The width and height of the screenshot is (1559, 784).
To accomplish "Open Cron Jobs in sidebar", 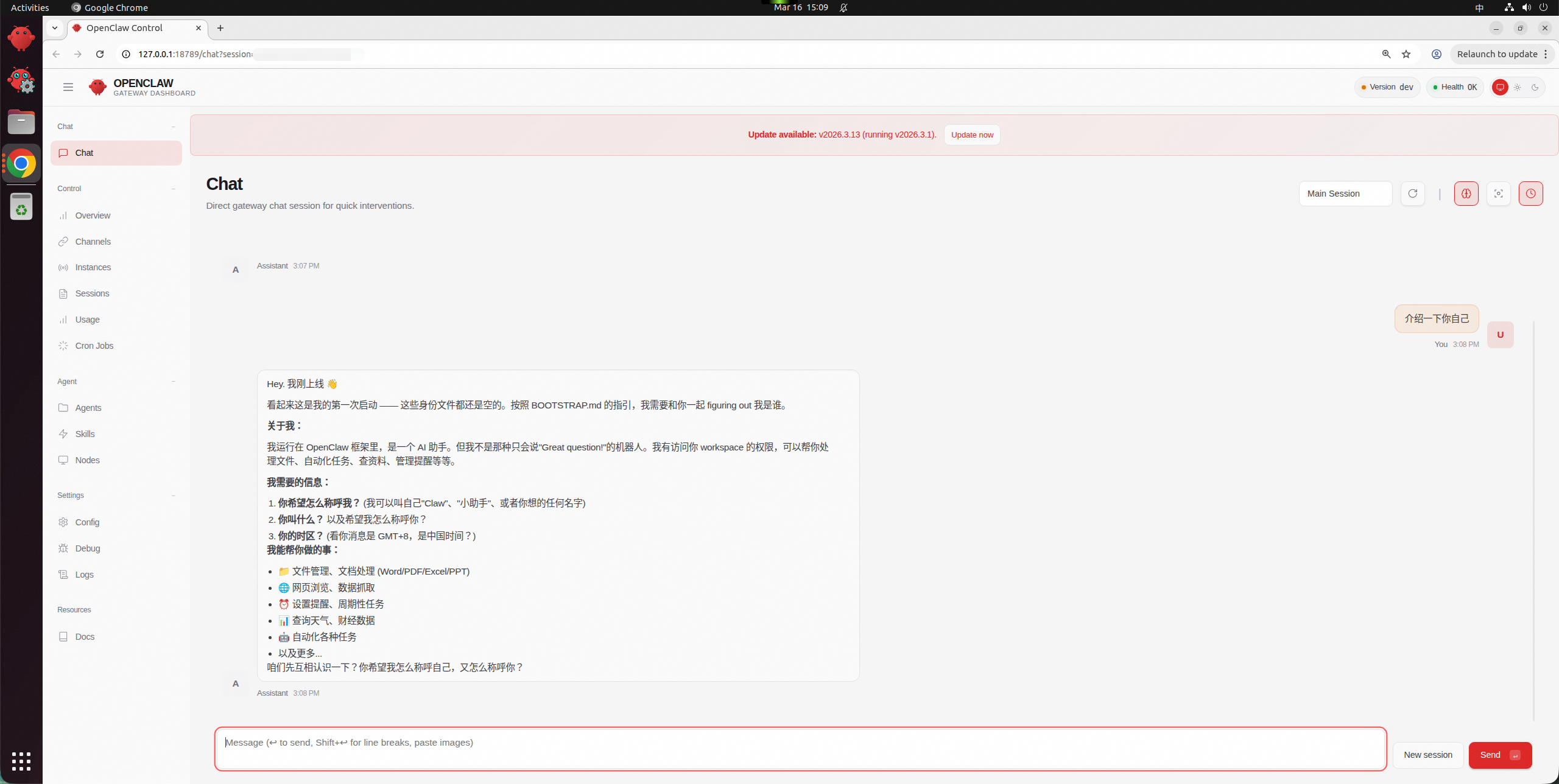I will (94, 346).
